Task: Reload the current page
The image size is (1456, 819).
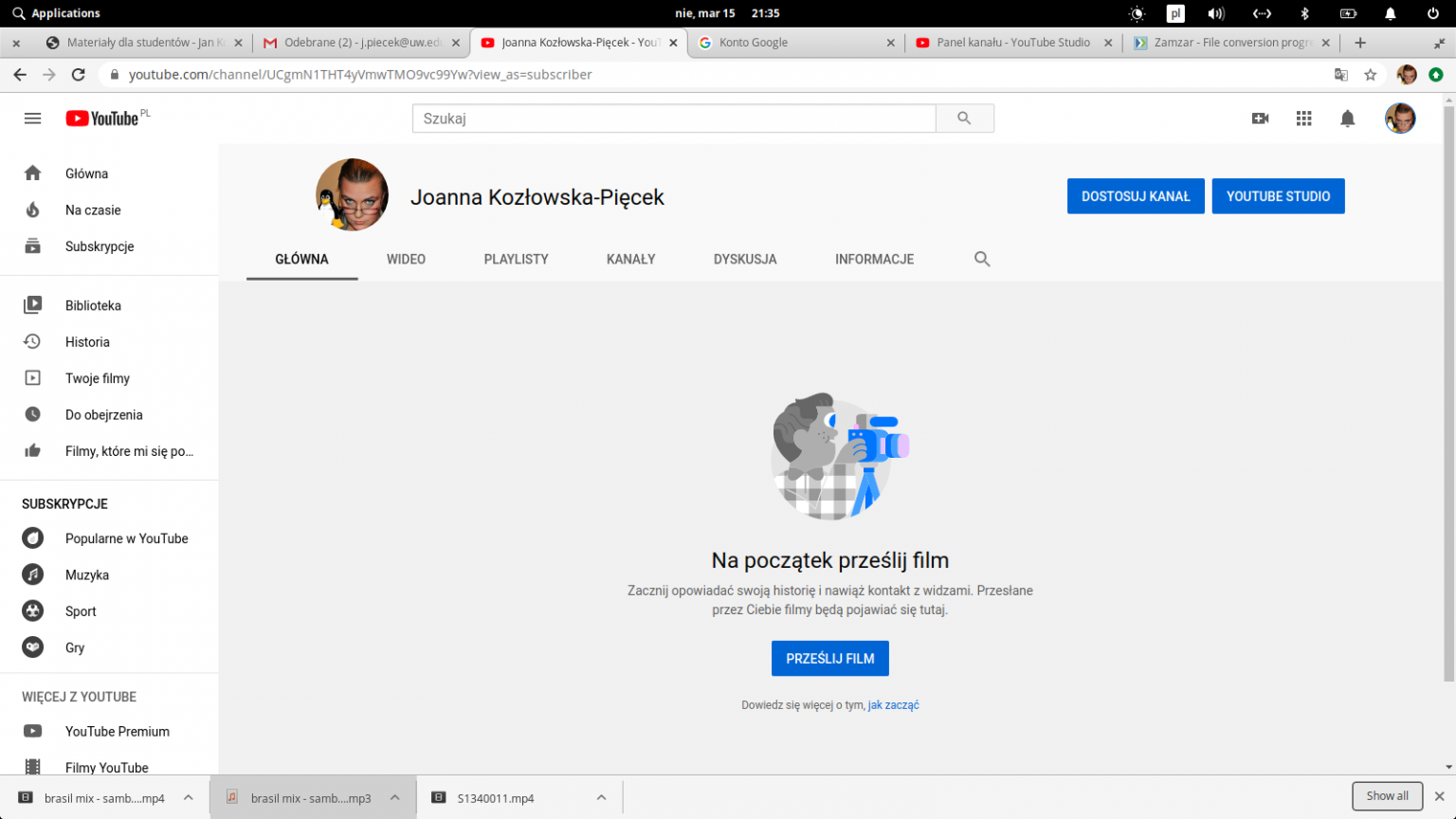Action: tap(79, 75)
